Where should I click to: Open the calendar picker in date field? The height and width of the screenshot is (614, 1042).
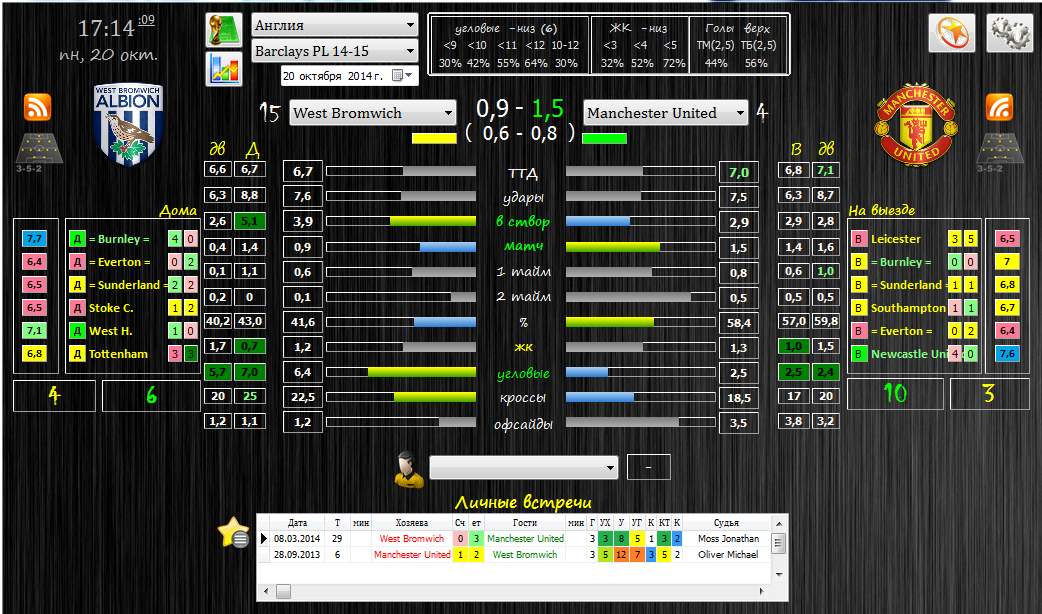point(403,76)
